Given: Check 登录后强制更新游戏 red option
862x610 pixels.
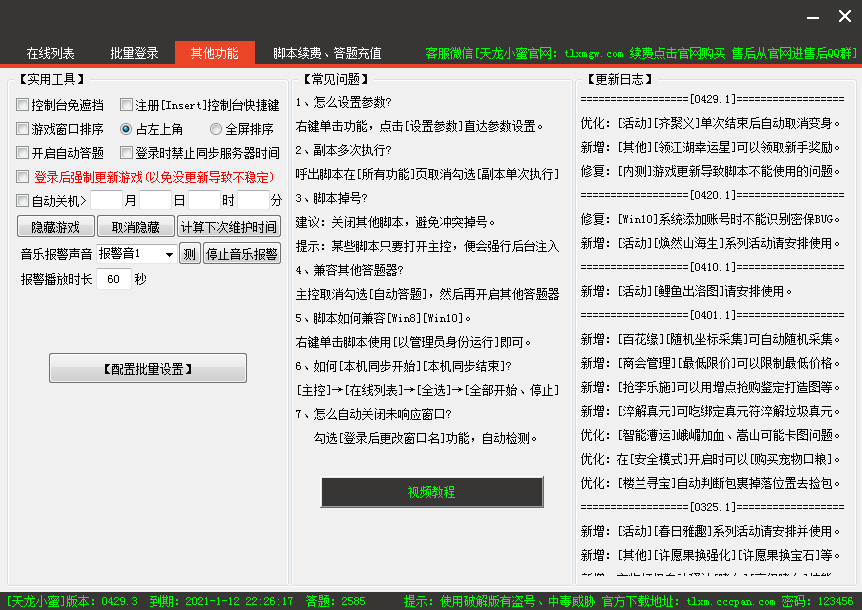Looking at the screenshot, I should click(23, 177).
